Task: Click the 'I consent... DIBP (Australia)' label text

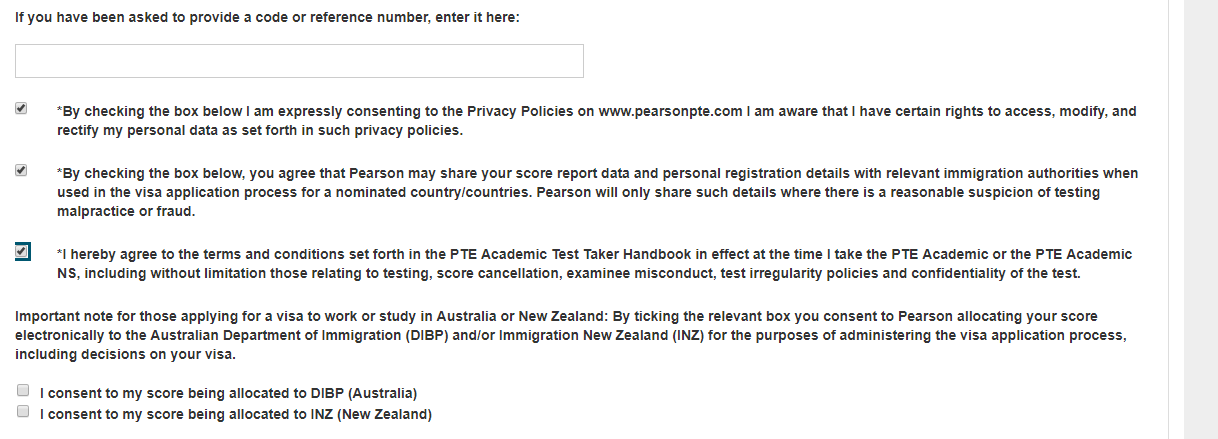Action: (228, 393)
